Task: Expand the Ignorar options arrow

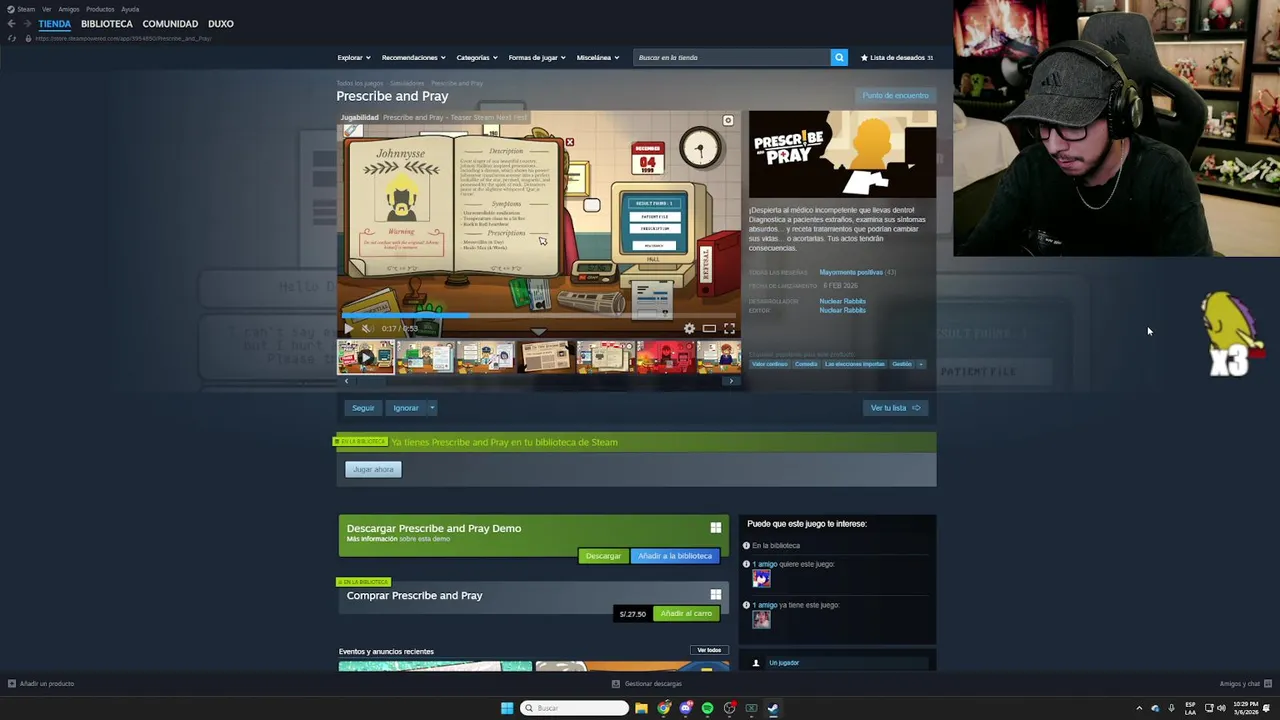Action: [432, 408]
